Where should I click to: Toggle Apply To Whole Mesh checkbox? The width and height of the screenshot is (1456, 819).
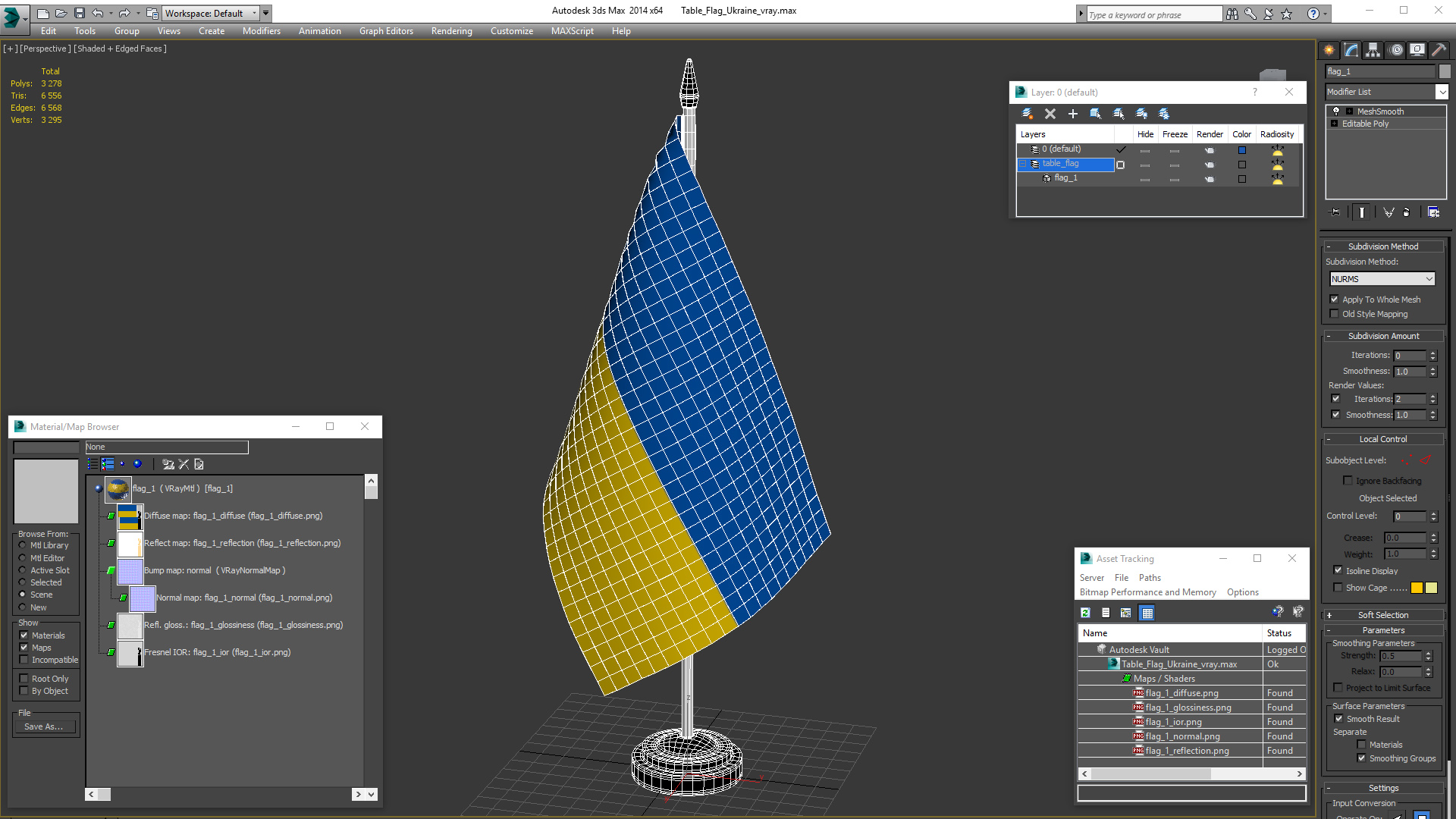pyautogui.click(x=1335, y=300)
